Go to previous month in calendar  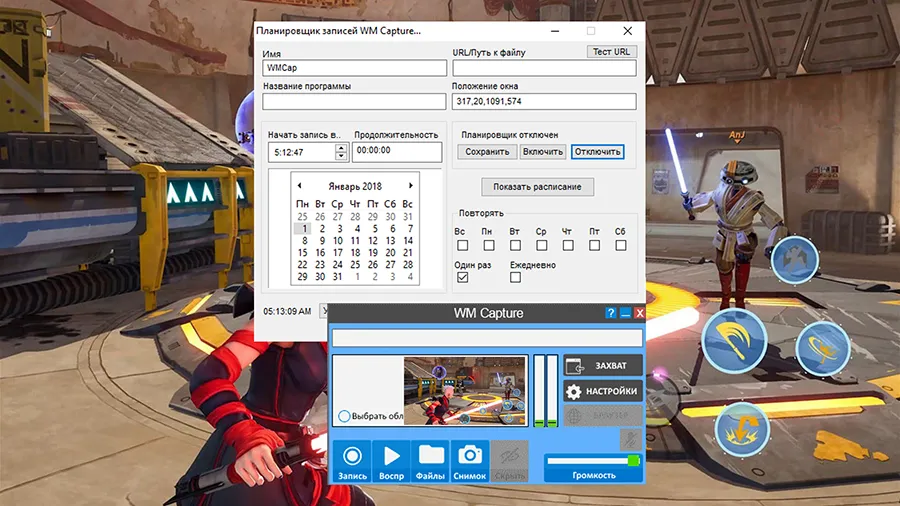coord(299,186)
